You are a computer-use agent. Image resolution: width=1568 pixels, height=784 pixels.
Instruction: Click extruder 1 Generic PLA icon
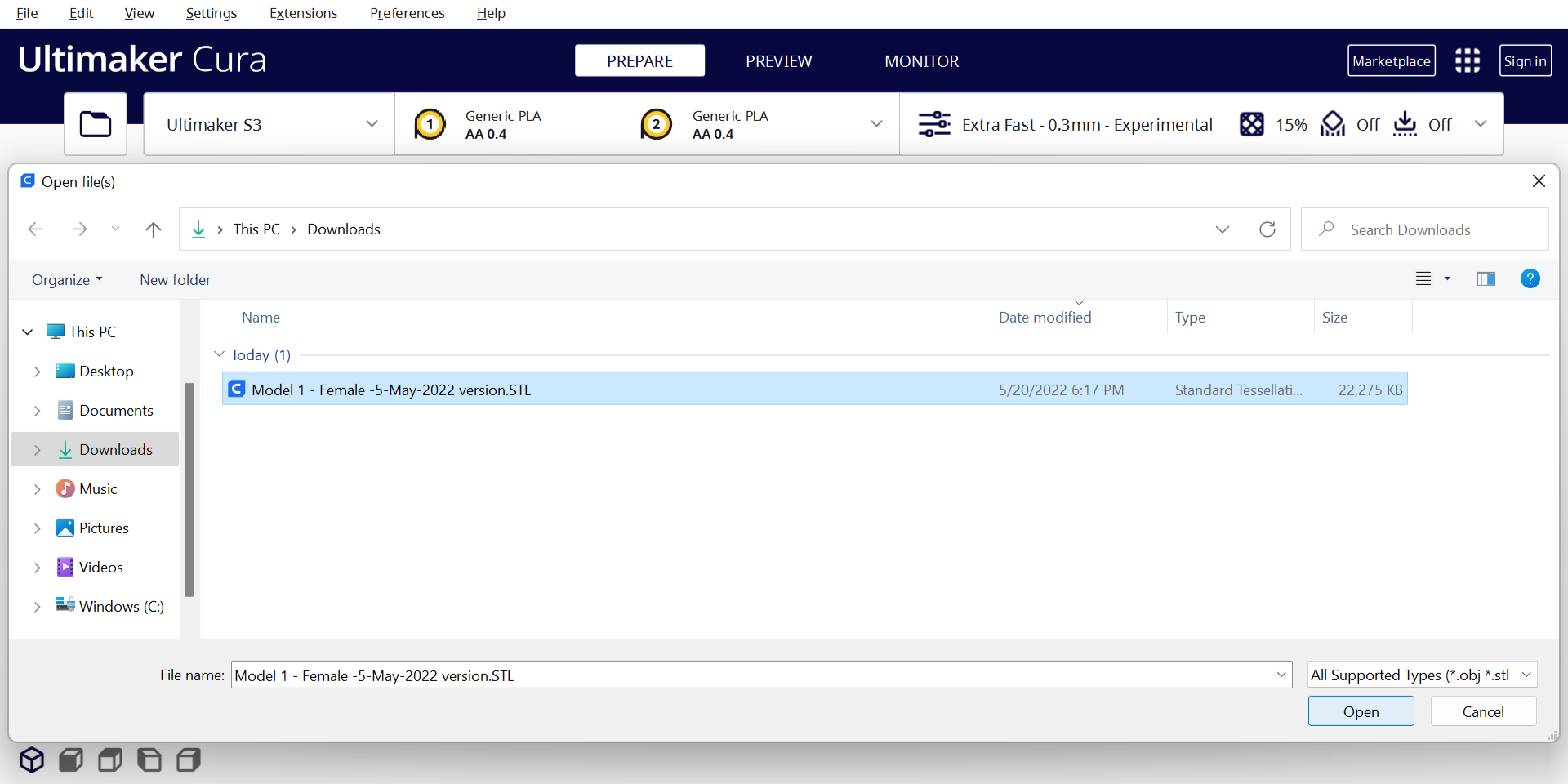tap(430, 124)
